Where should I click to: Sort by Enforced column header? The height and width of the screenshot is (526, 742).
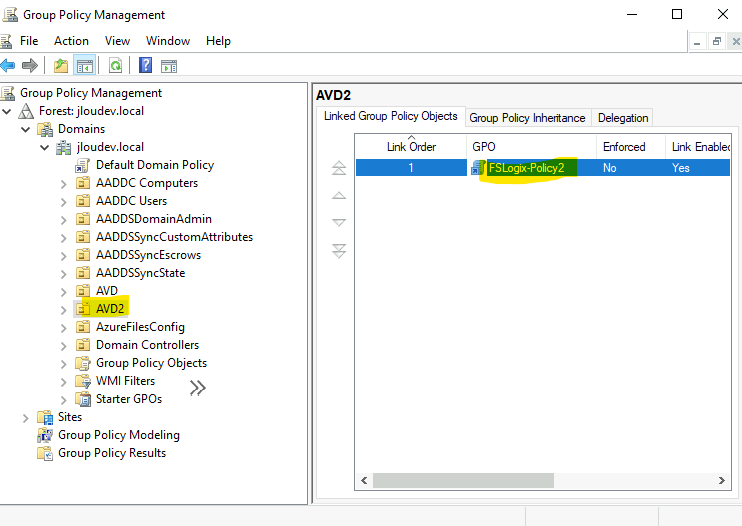[x=631, y=147]
